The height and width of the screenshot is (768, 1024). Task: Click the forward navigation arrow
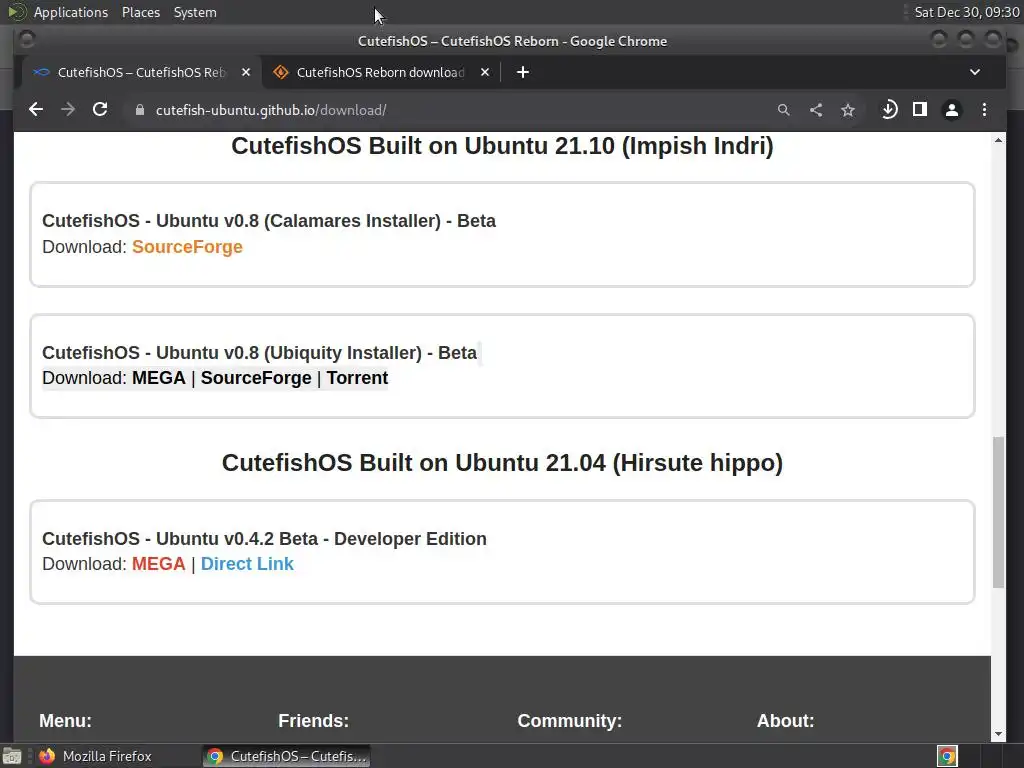[x=68, y=110]
